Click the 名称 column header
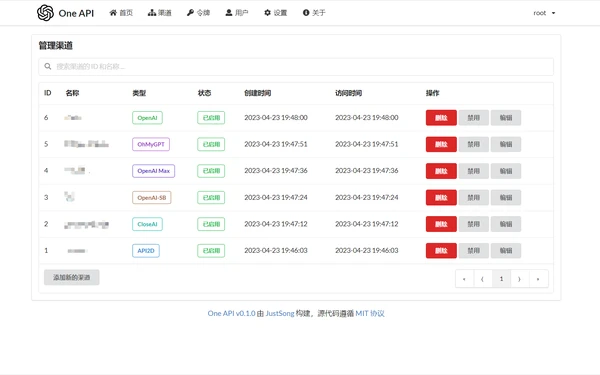The width and height of the screenshot is (600, 375). coord(72,93)
